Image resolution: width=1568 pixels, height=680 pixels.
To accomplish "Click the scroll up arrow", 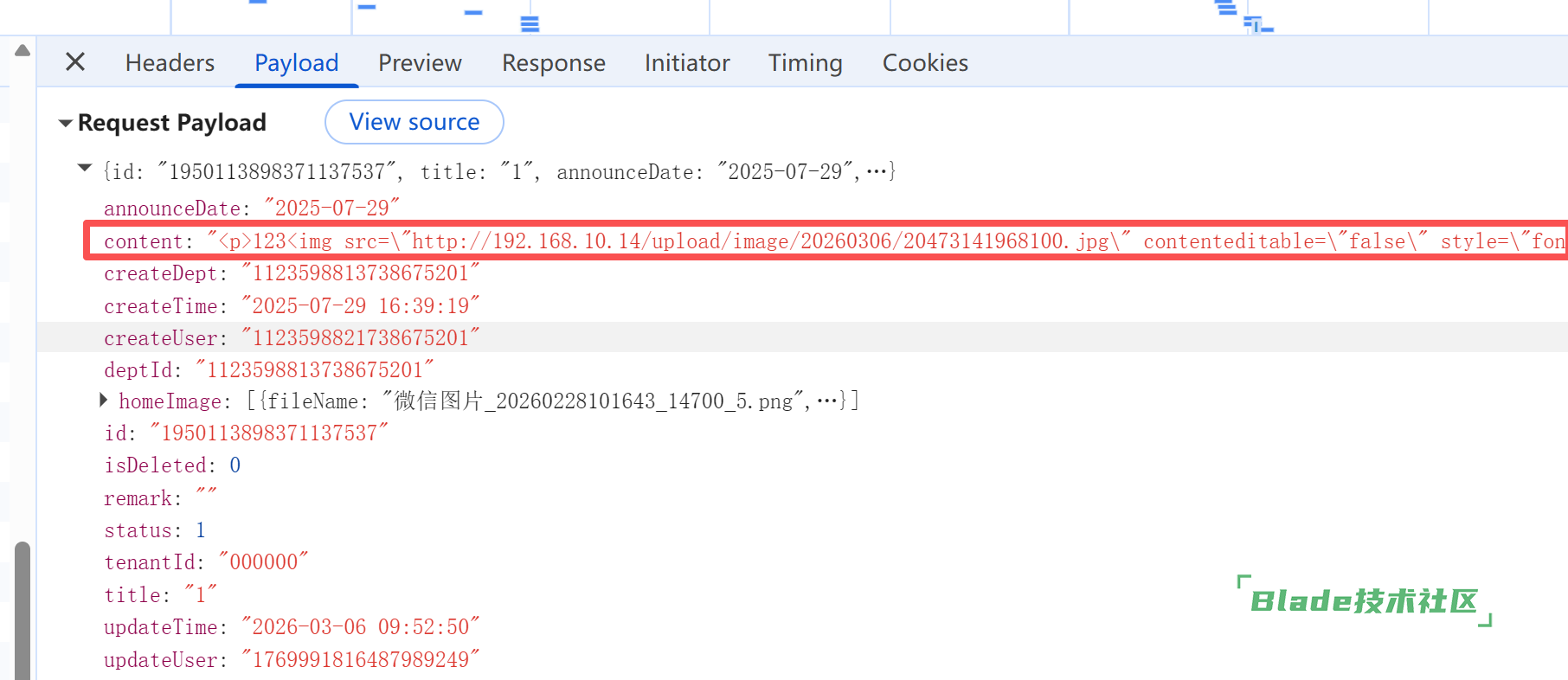I will pos(22,50).
